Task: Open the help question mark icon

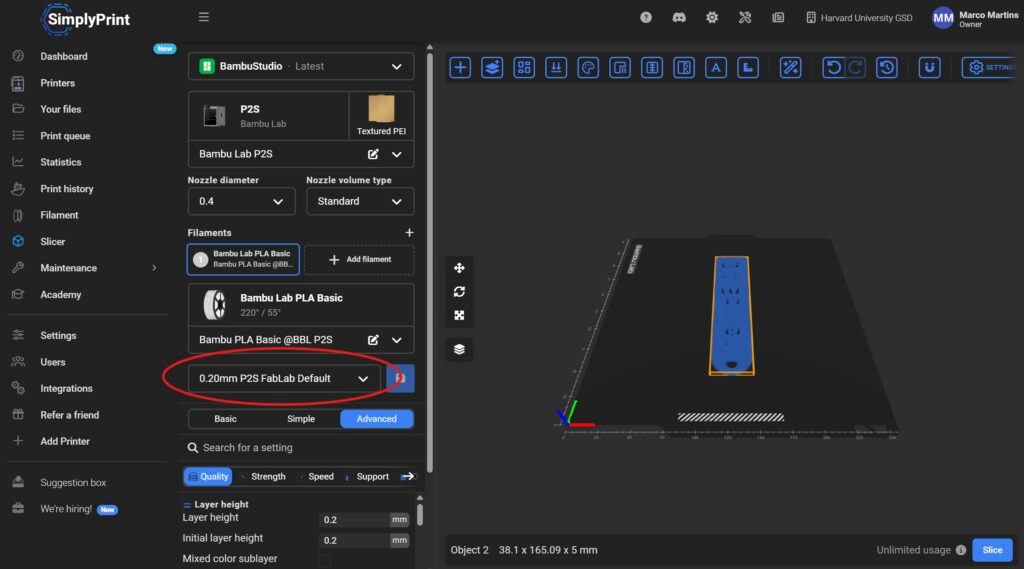Action: tap(646, 18)
